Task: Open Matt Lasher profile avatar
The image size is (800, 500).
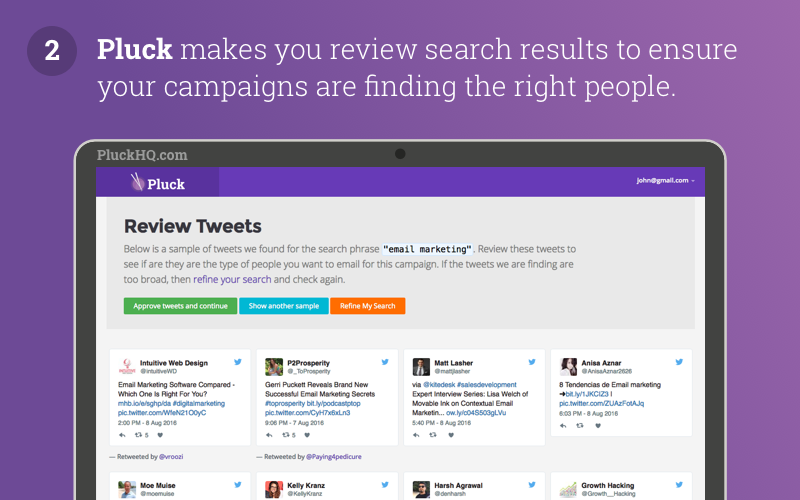Action: (421, 367)
